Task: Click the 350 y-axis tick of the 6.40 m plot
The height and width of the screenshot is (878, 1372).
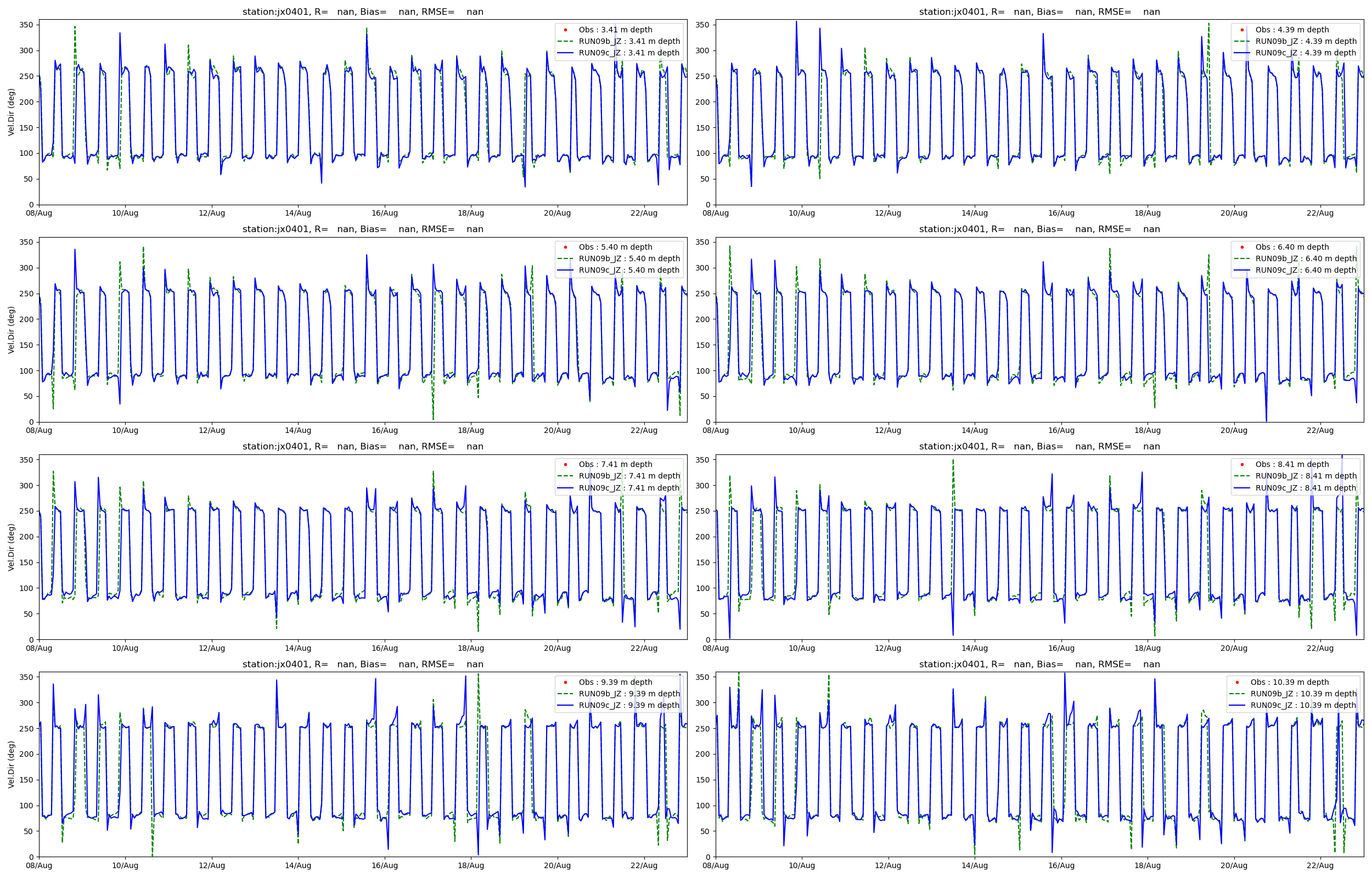Action: tap(702, 243)
